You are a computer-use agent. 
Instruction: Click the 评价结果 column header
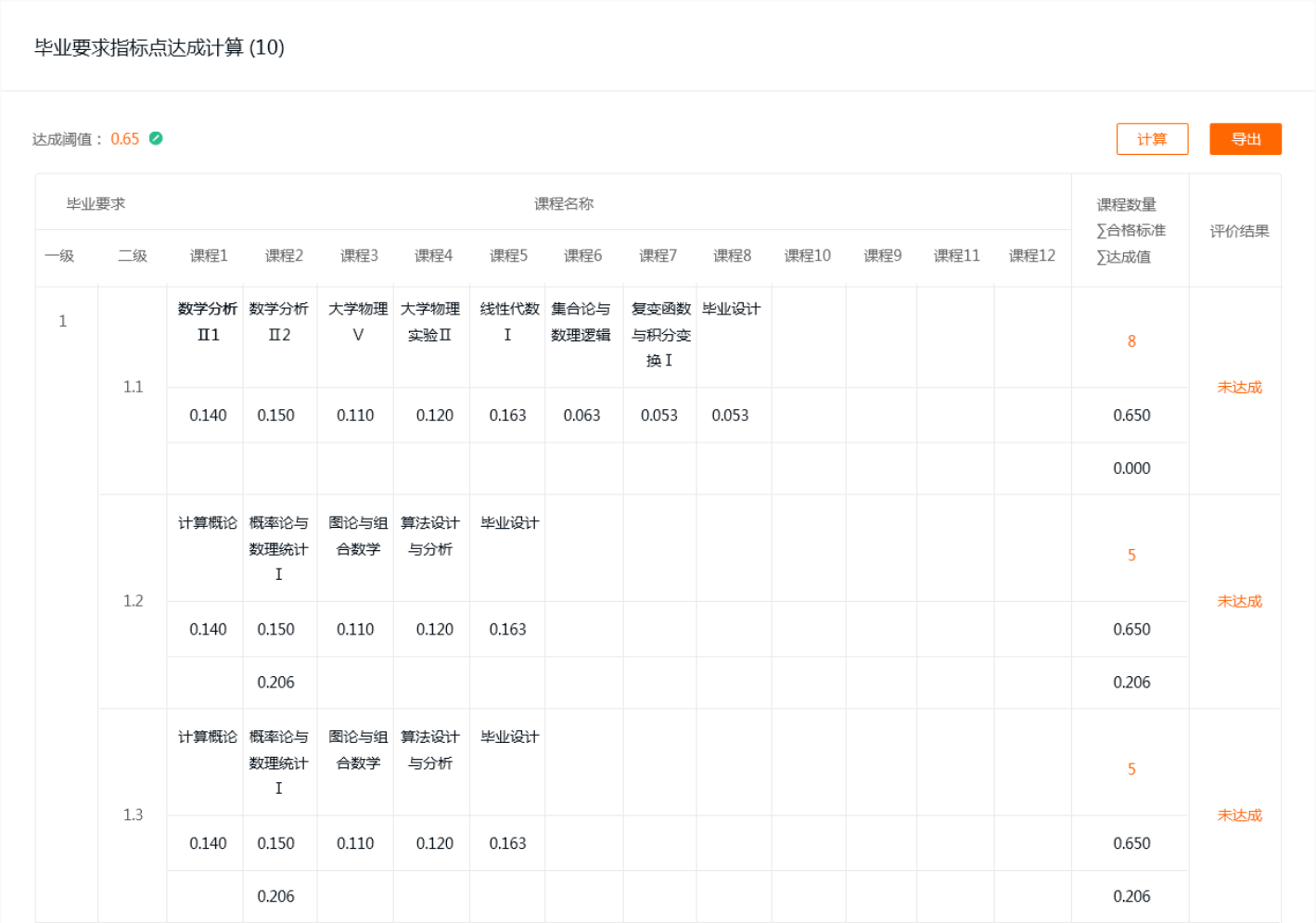1239,231
